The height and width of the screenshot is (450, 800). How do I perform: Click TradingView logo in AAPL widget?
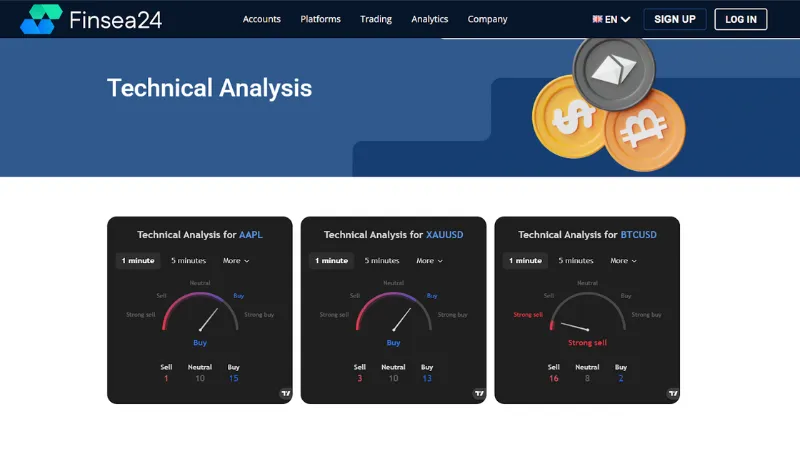[x=285, y=394]
